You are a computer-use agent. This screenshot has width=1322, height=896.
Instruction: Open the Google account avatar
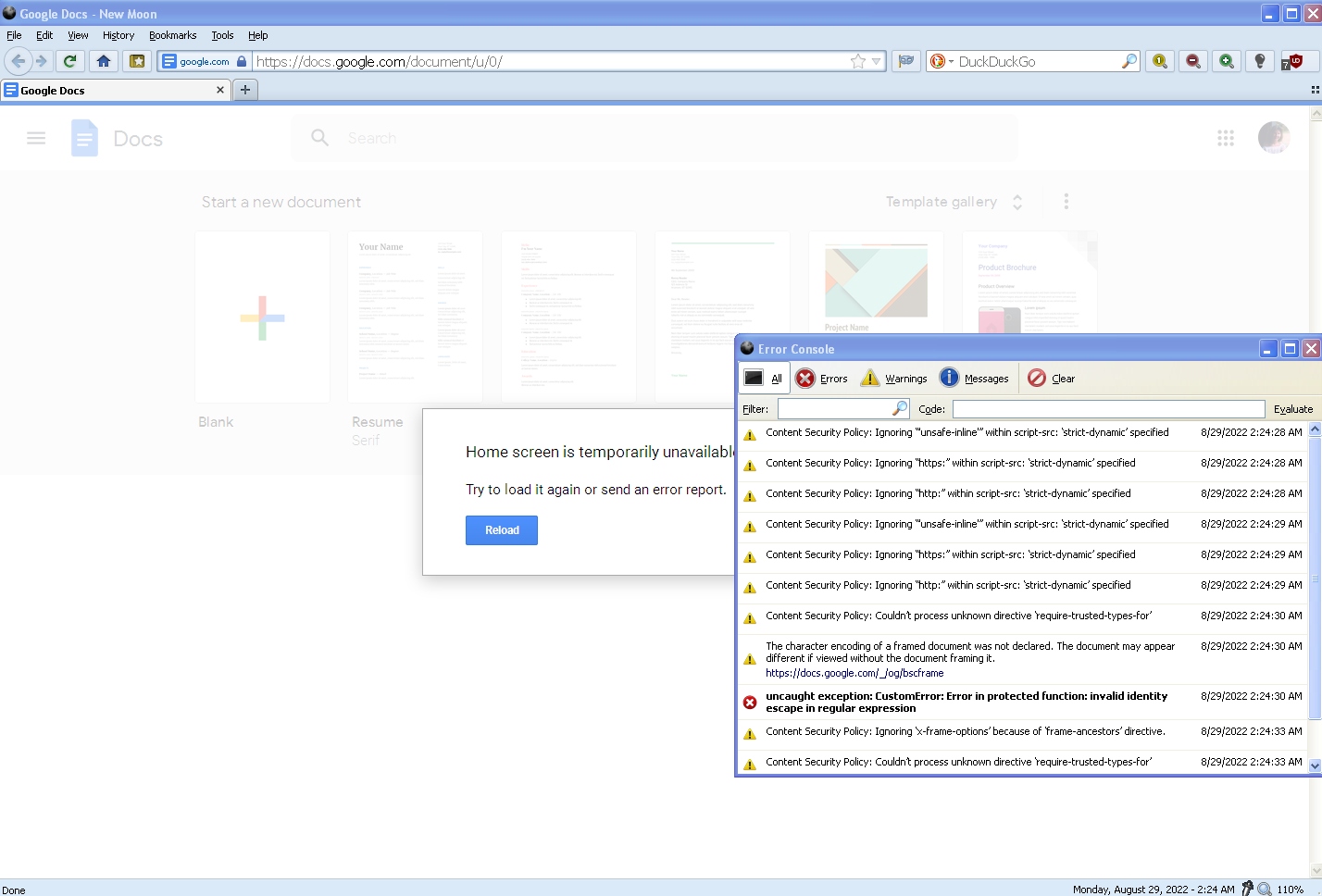[x=1274, y=138]
